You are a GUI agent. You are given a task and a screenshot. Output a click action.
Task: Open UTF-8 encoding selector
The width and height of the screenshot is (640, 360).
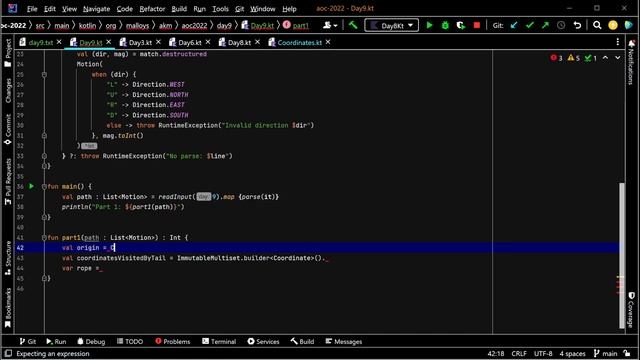pyautogui.click(x=543, y=353)
